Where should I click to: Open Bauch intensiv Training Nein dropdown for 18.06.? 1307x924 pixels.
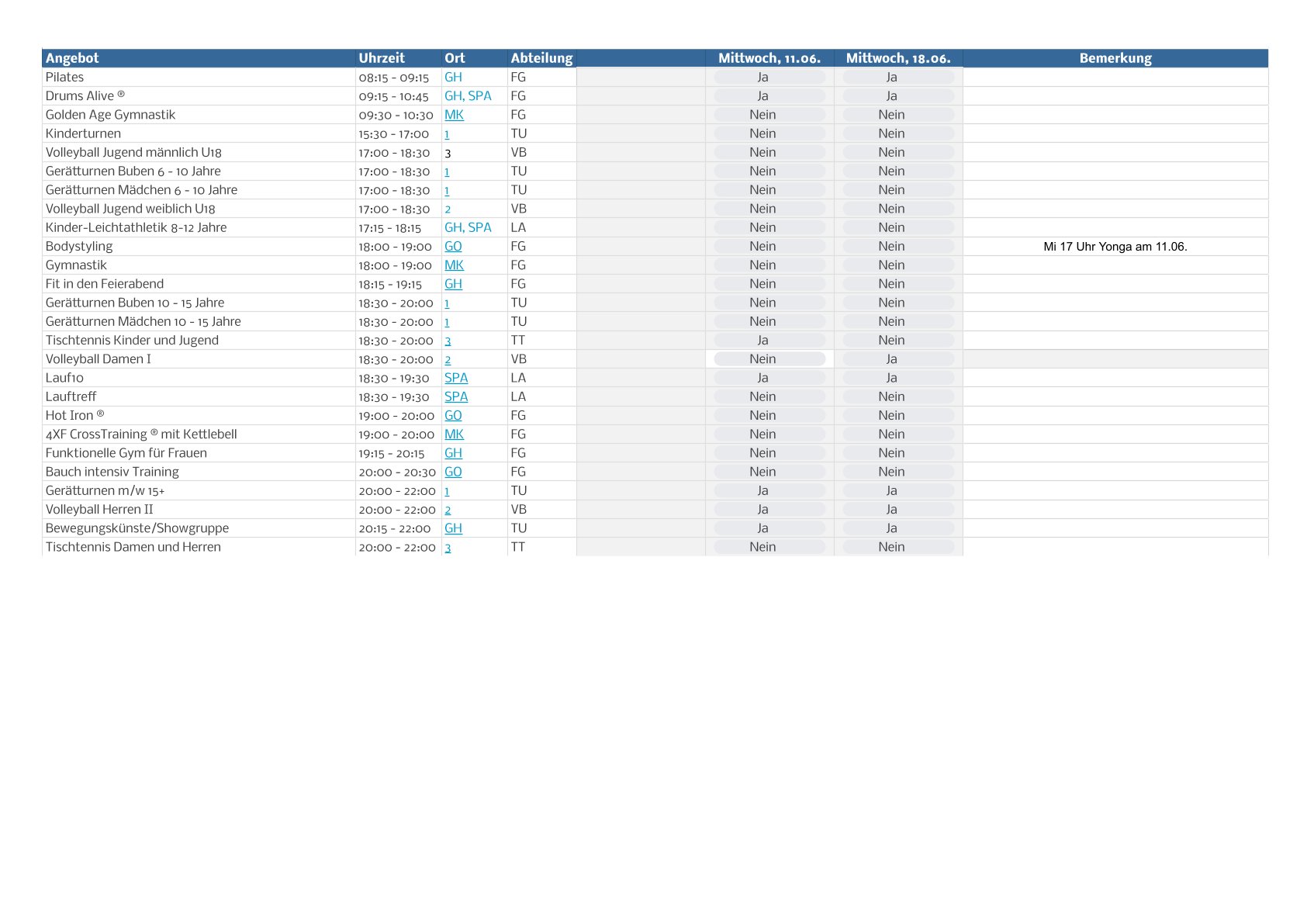[898, 472]
